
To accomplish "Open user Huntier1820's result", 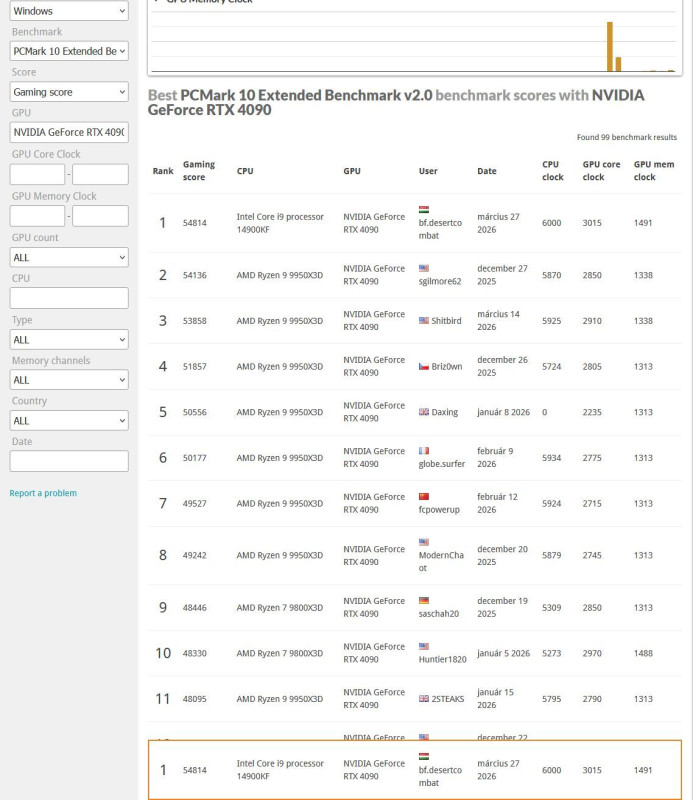I will pos(442,659).
